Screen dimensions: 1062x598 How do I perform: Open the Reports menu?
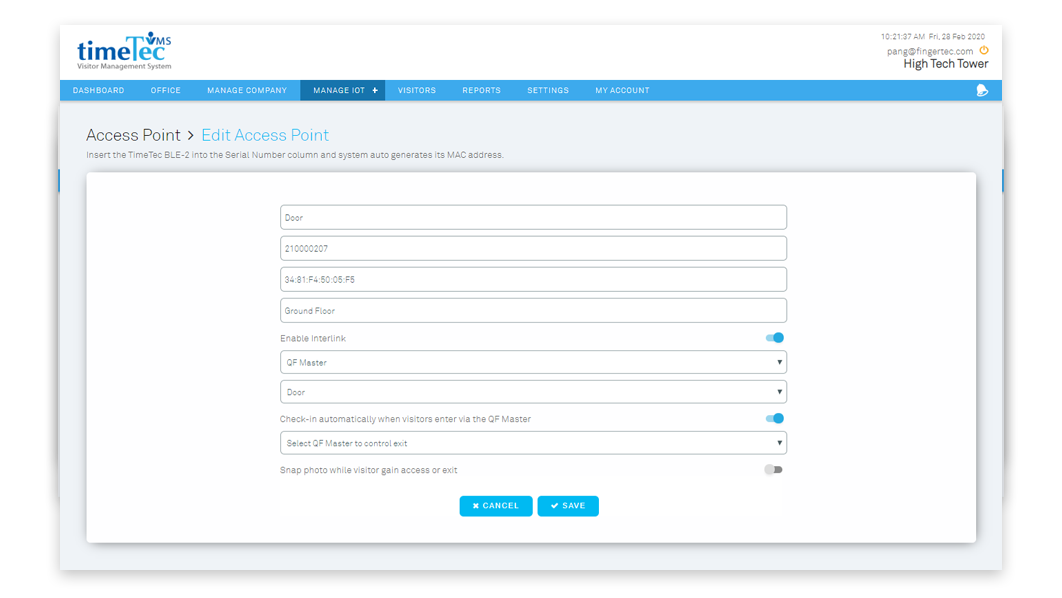(x=481, y=90)
